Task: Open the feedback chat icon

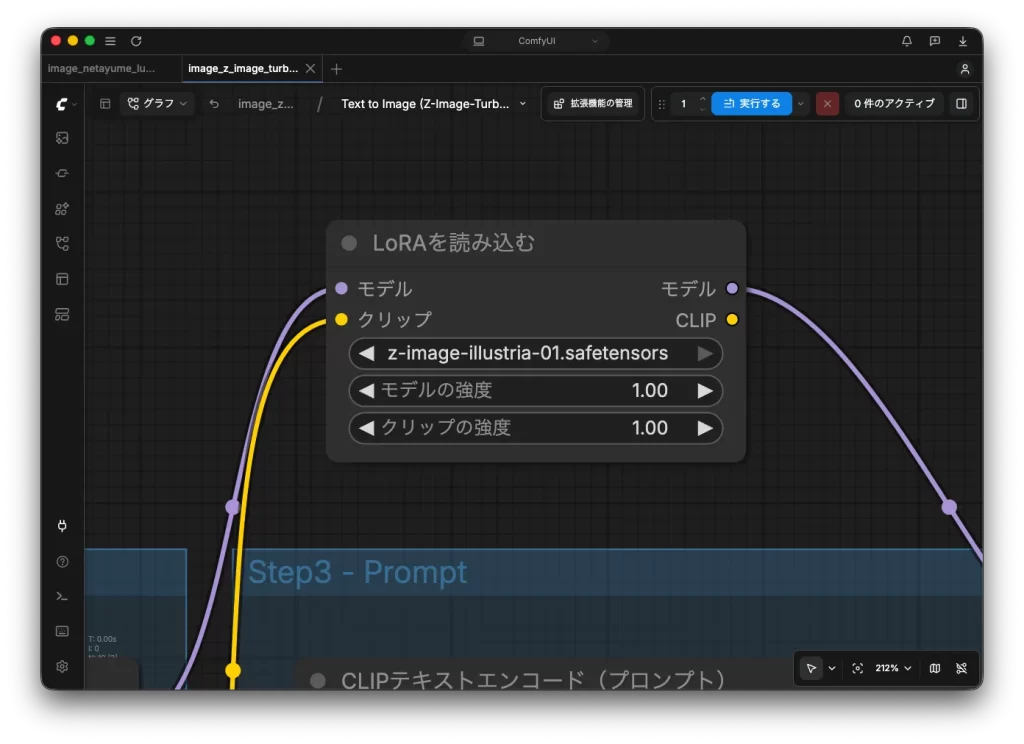Action: [935, 40]
